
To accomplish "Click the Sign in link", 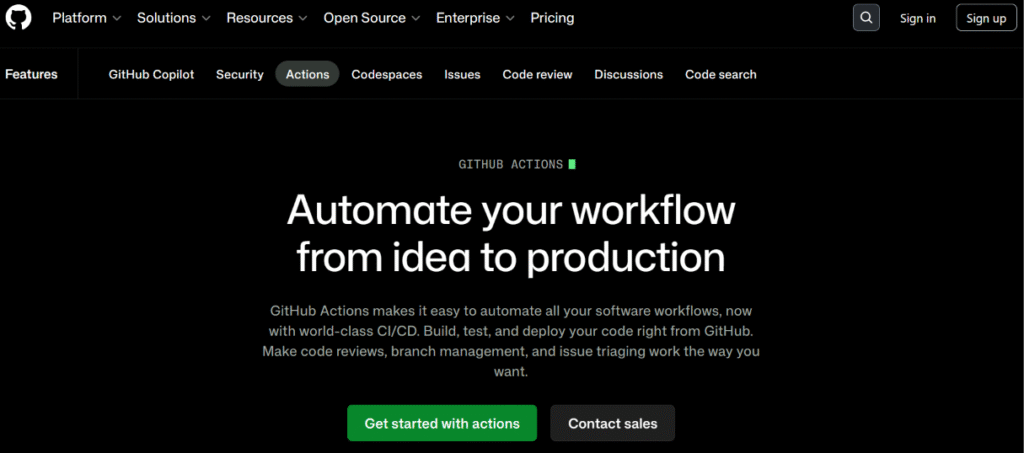I will pos(918,18).
